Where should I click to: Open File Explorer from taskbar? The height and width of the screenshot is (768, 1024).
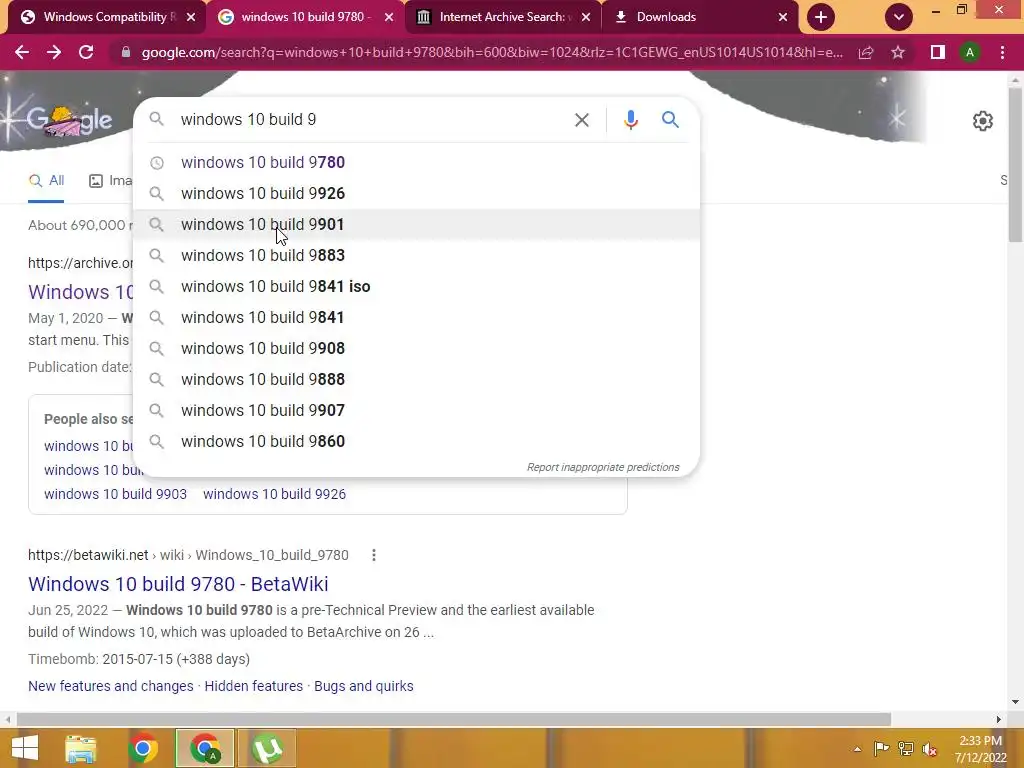tap(80, 748)
